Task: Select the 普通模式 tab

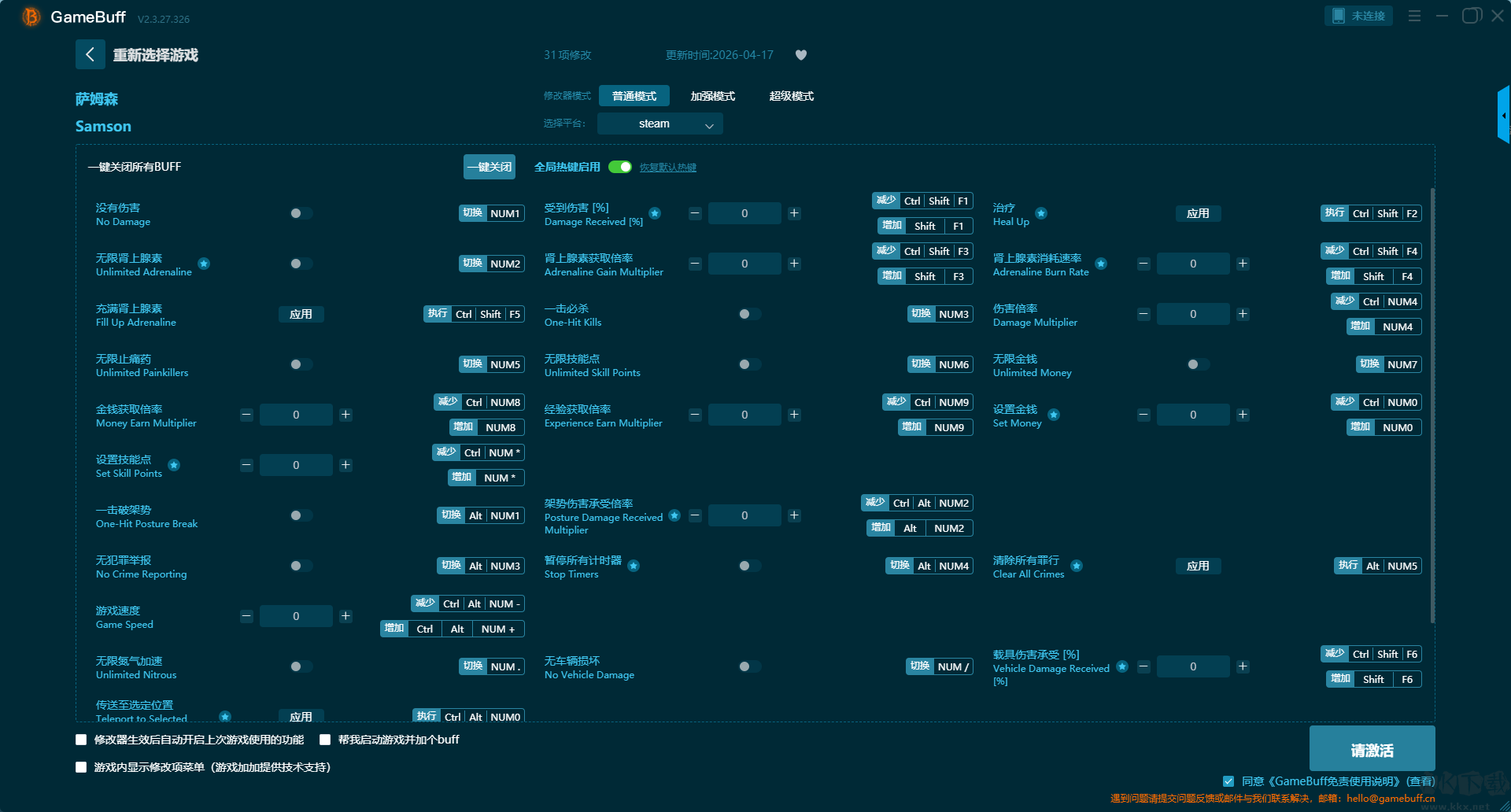Action: click(x=634, y=96)
